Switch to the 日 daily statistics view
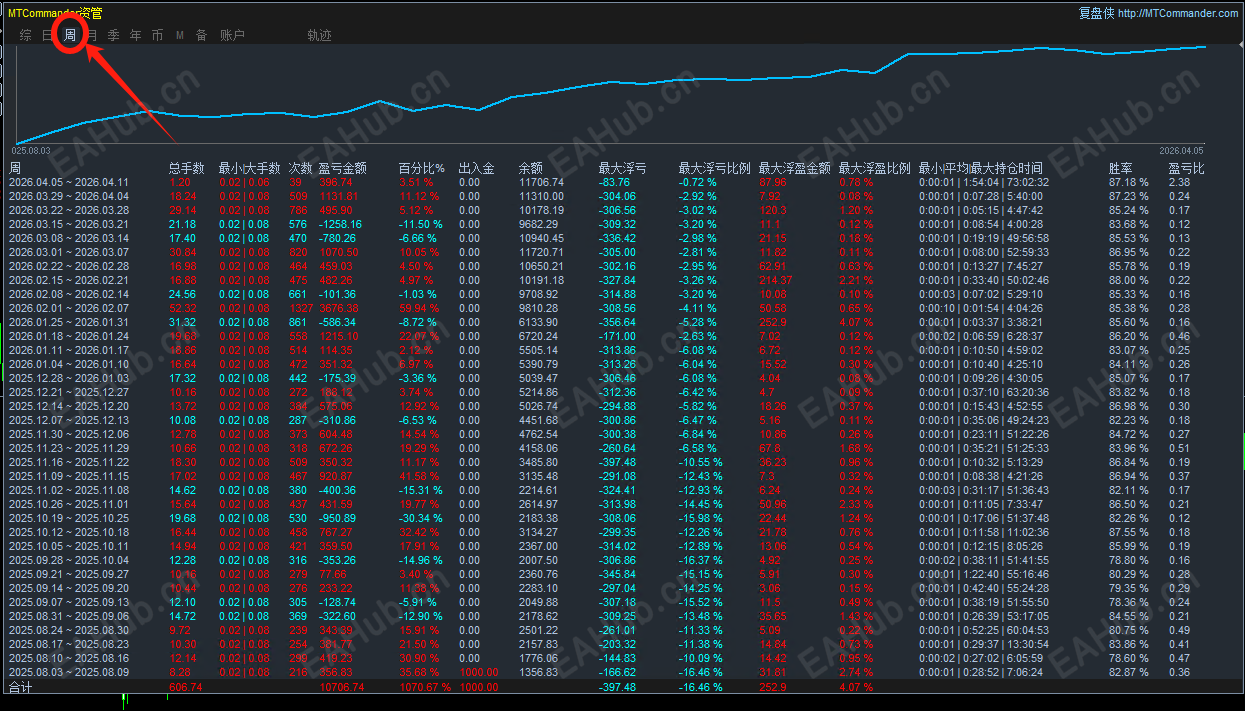Viewport: 1245px width, 711px height. (x=46, y=34)
